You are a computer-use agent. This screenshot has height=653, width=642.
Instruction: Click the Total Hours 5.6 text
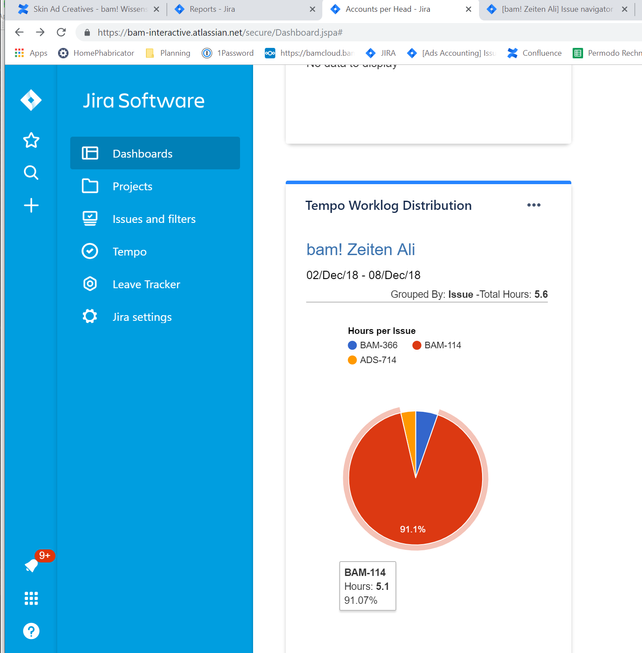[x=514, y=294]
